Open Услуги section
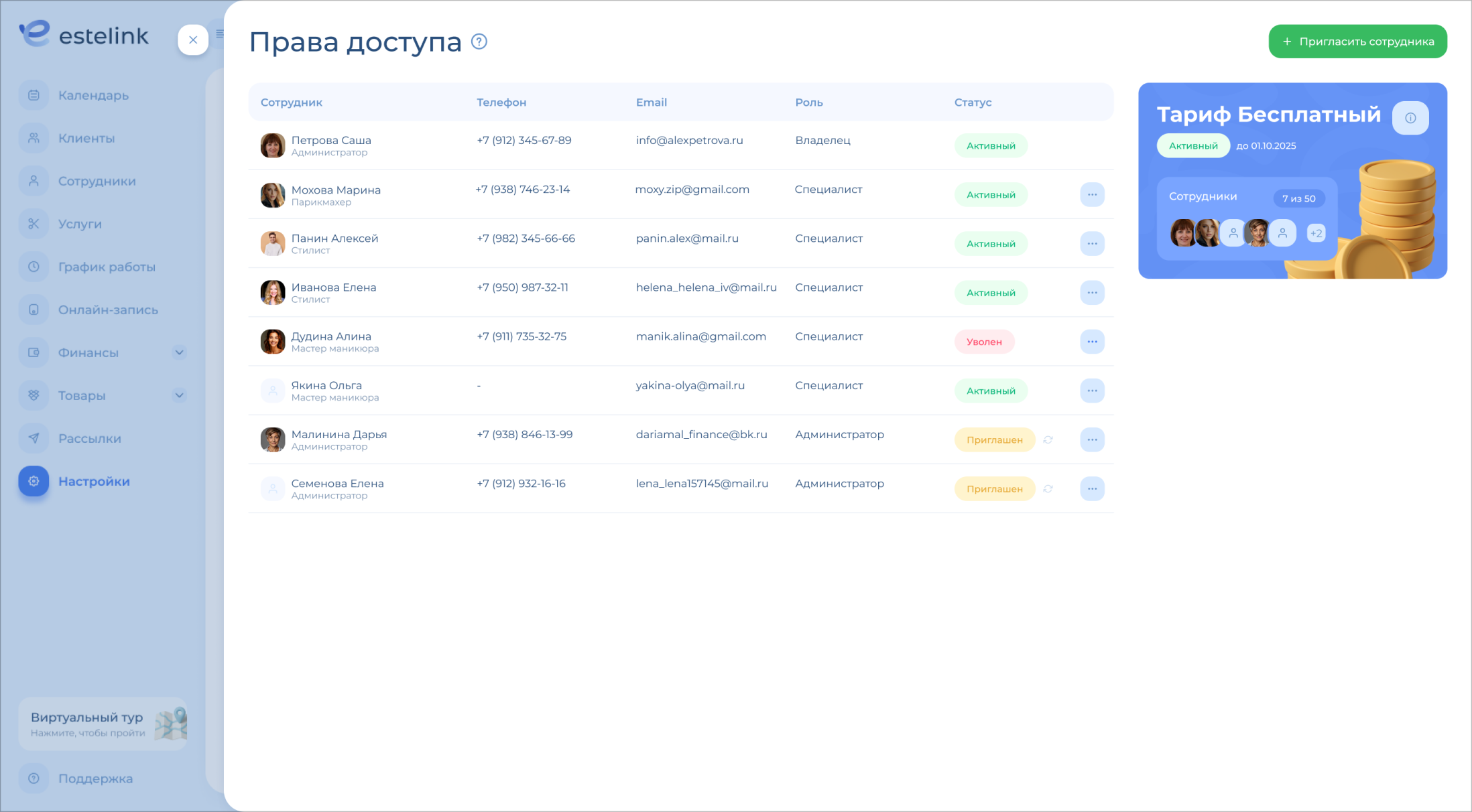This screenshot has height=812, width=1472. (x=80, y=224)
